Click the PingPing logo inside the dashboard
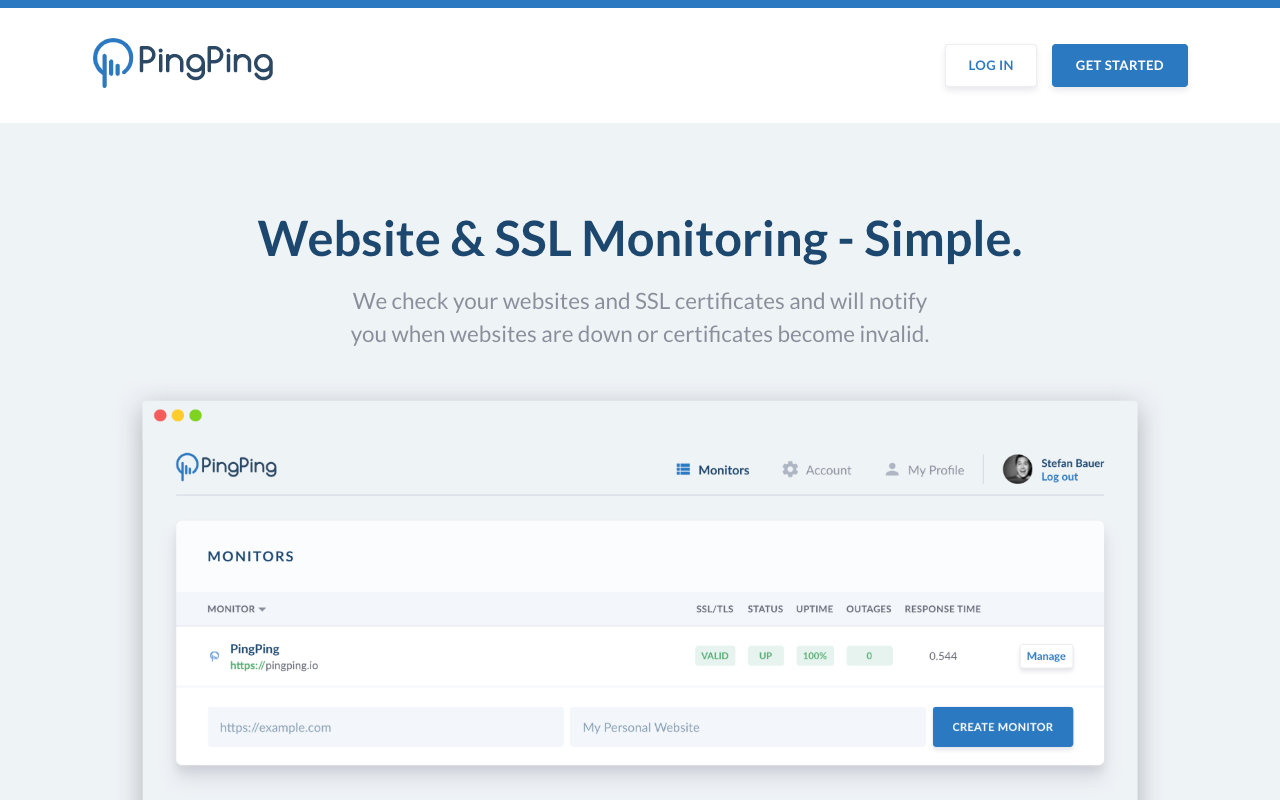Screen dimensions: 1280x800 pos(226,467)
